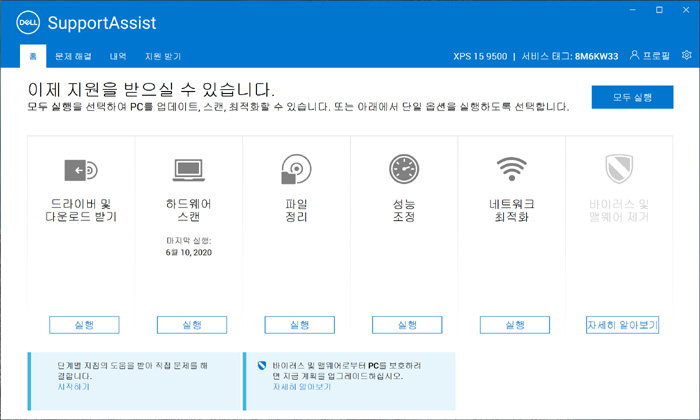
Task: Click the 프로필 label
Action: coord(656,56)
